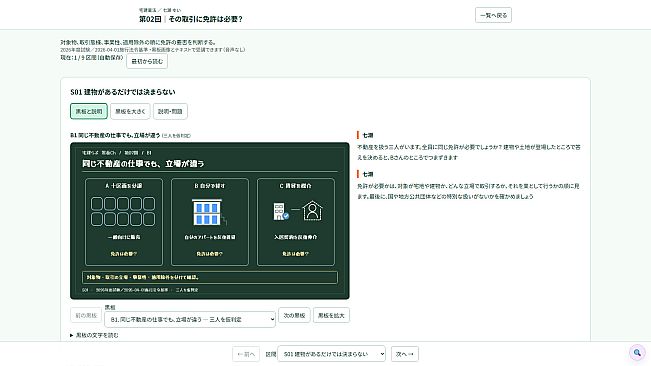
Task: Expand the 黒板の文字を読む disclosure
Action: [x=94, y=335]
